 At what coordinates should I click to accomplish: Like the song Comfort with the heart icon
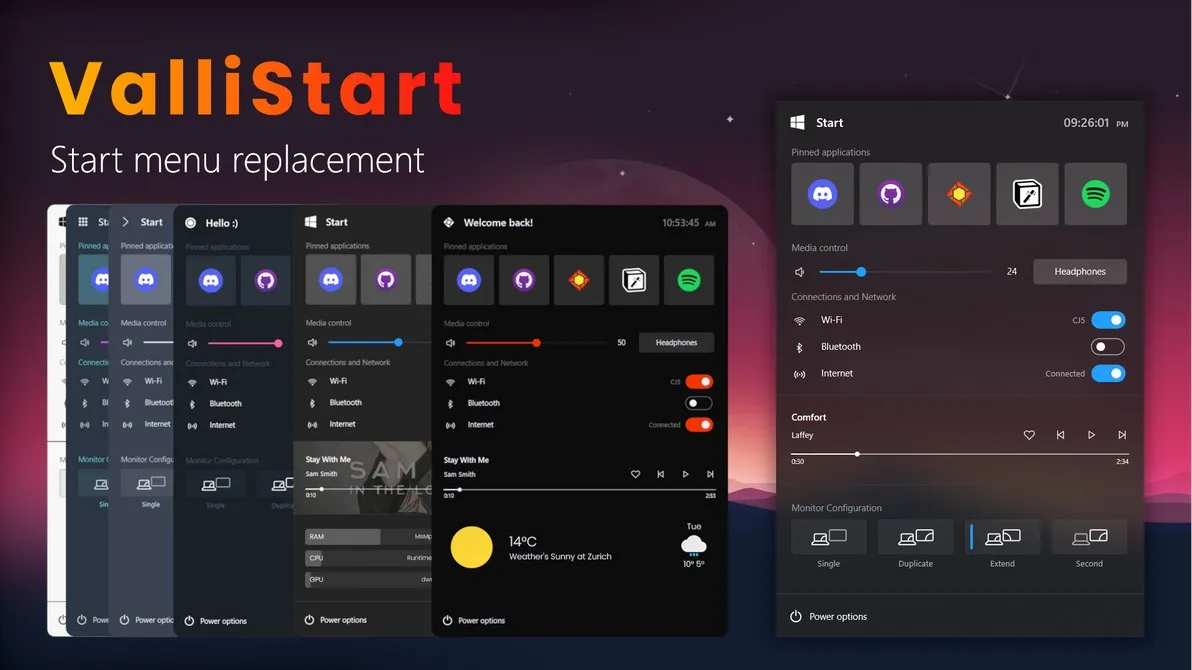tap(1029, 435)
